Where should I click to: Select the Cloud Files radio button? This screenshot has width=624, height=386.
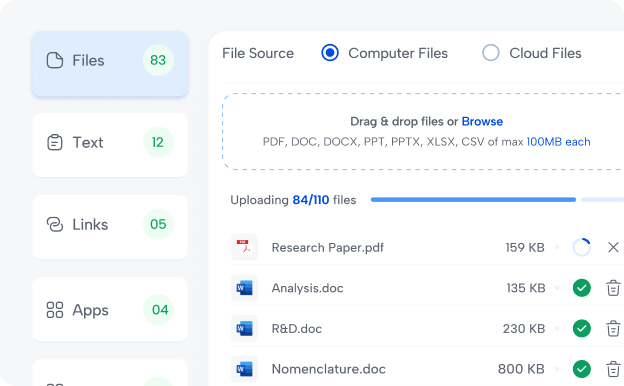(491, 53)
